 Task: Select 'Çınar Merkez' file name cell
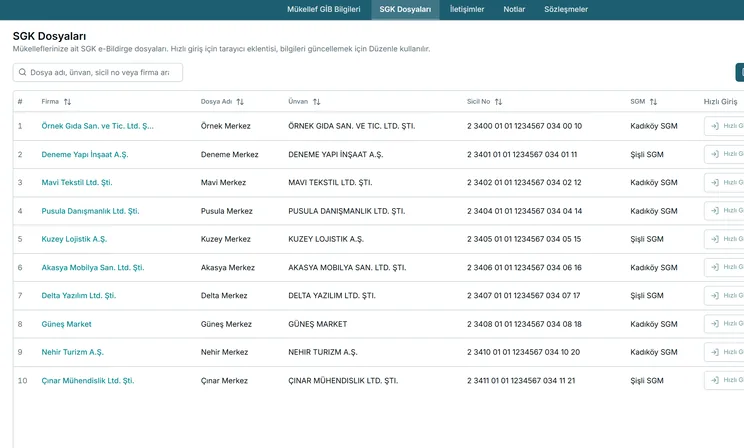click(x=224, y=380)
